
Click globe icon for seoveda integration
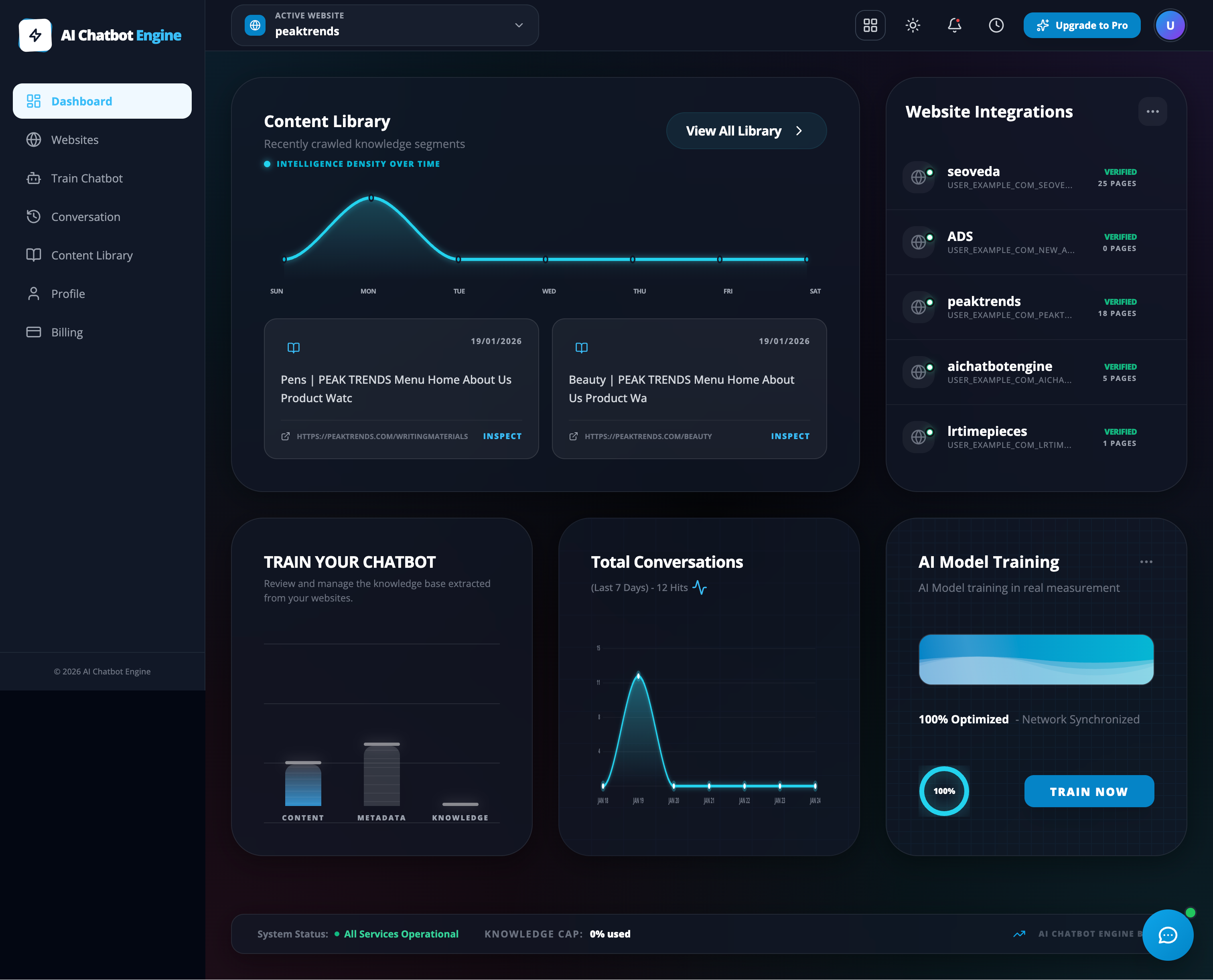[x=919, y=177]
